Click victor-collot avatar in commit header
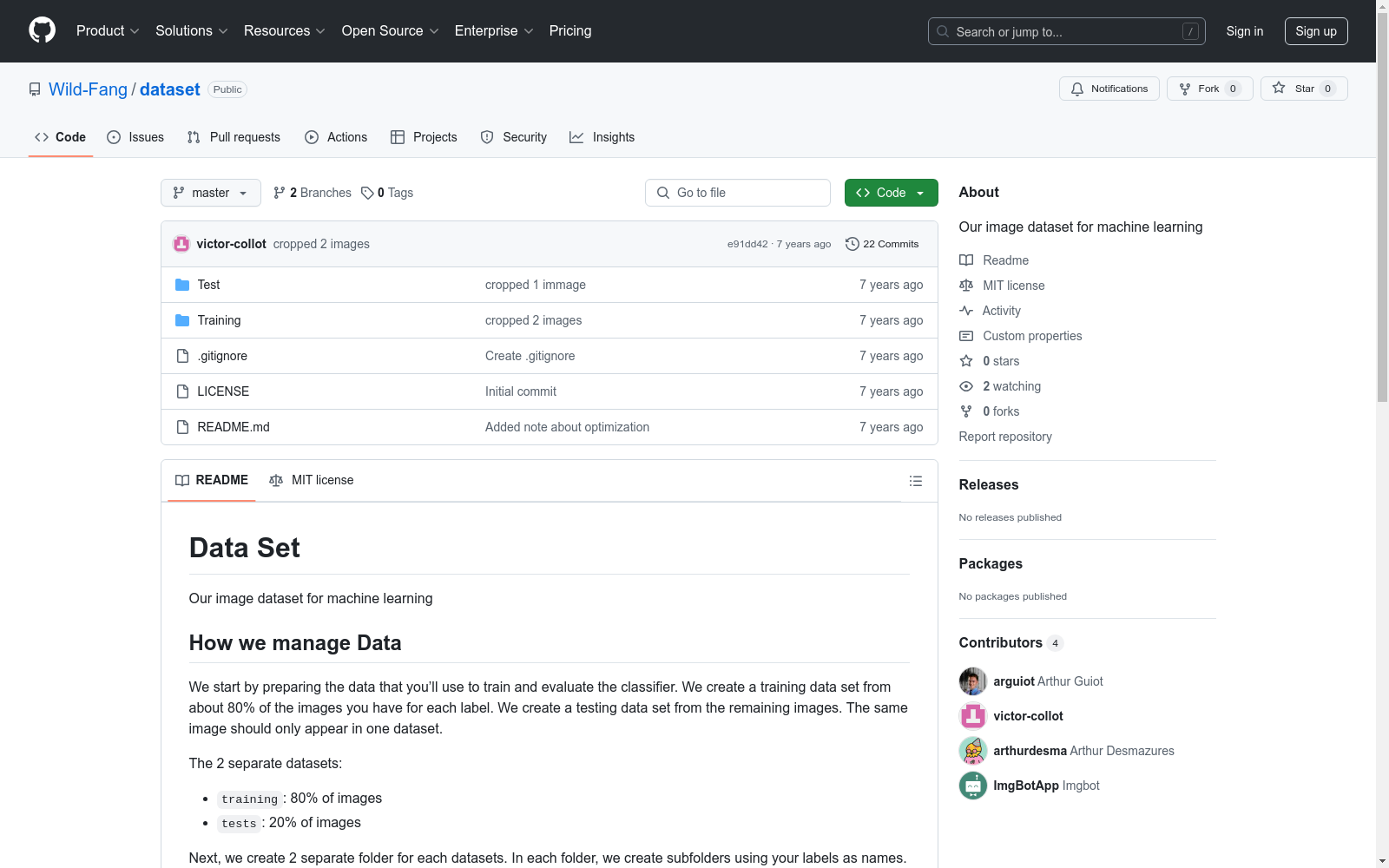The image size is (1389, 868). tap(181, 244)
